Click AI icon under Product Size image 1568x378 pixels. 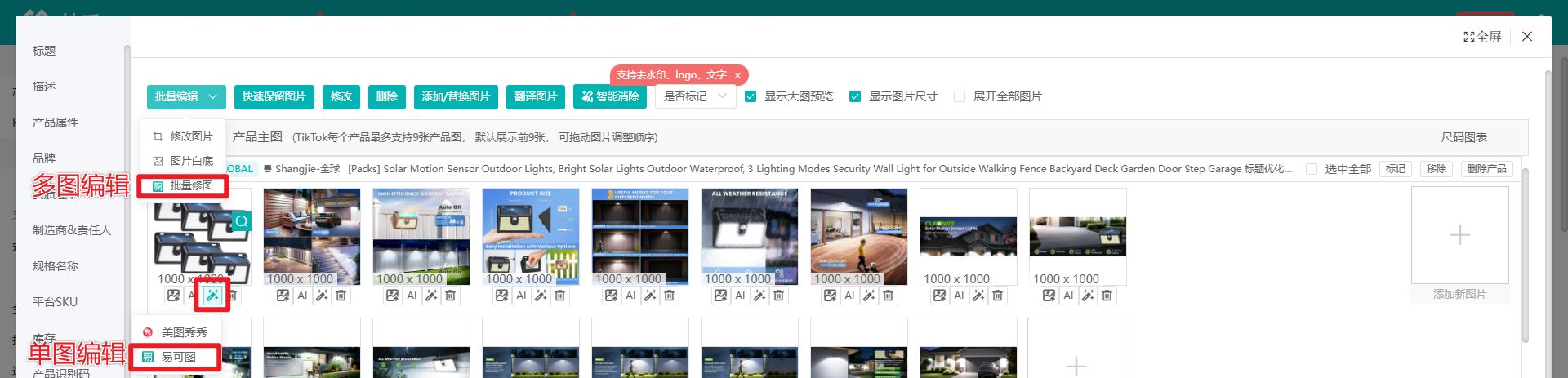tap(521, 296)
